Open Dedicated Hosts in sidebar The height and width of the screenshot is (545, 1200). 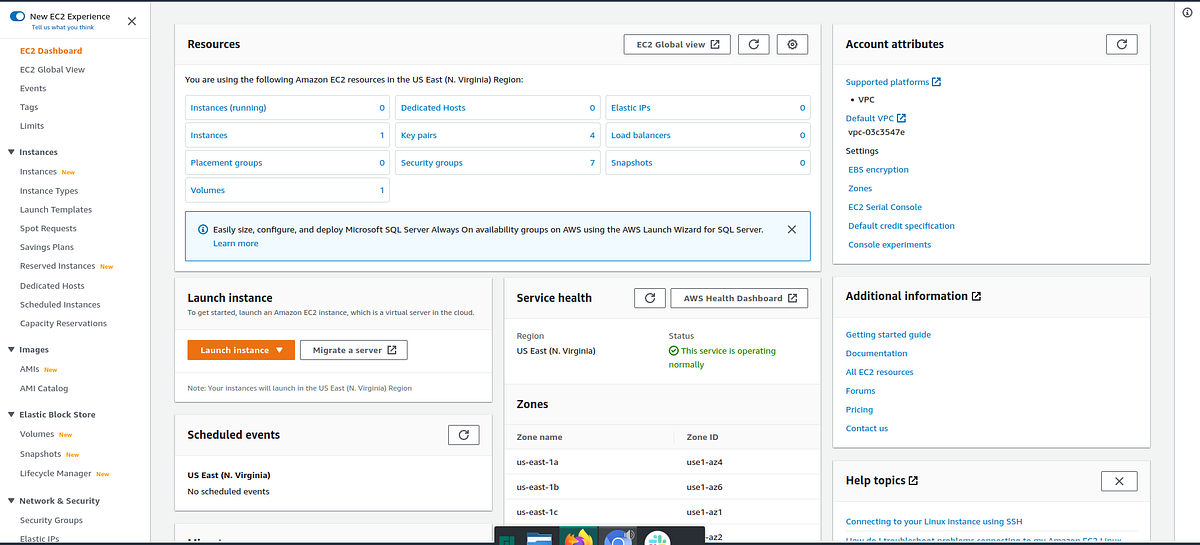(x=52, y=286)
